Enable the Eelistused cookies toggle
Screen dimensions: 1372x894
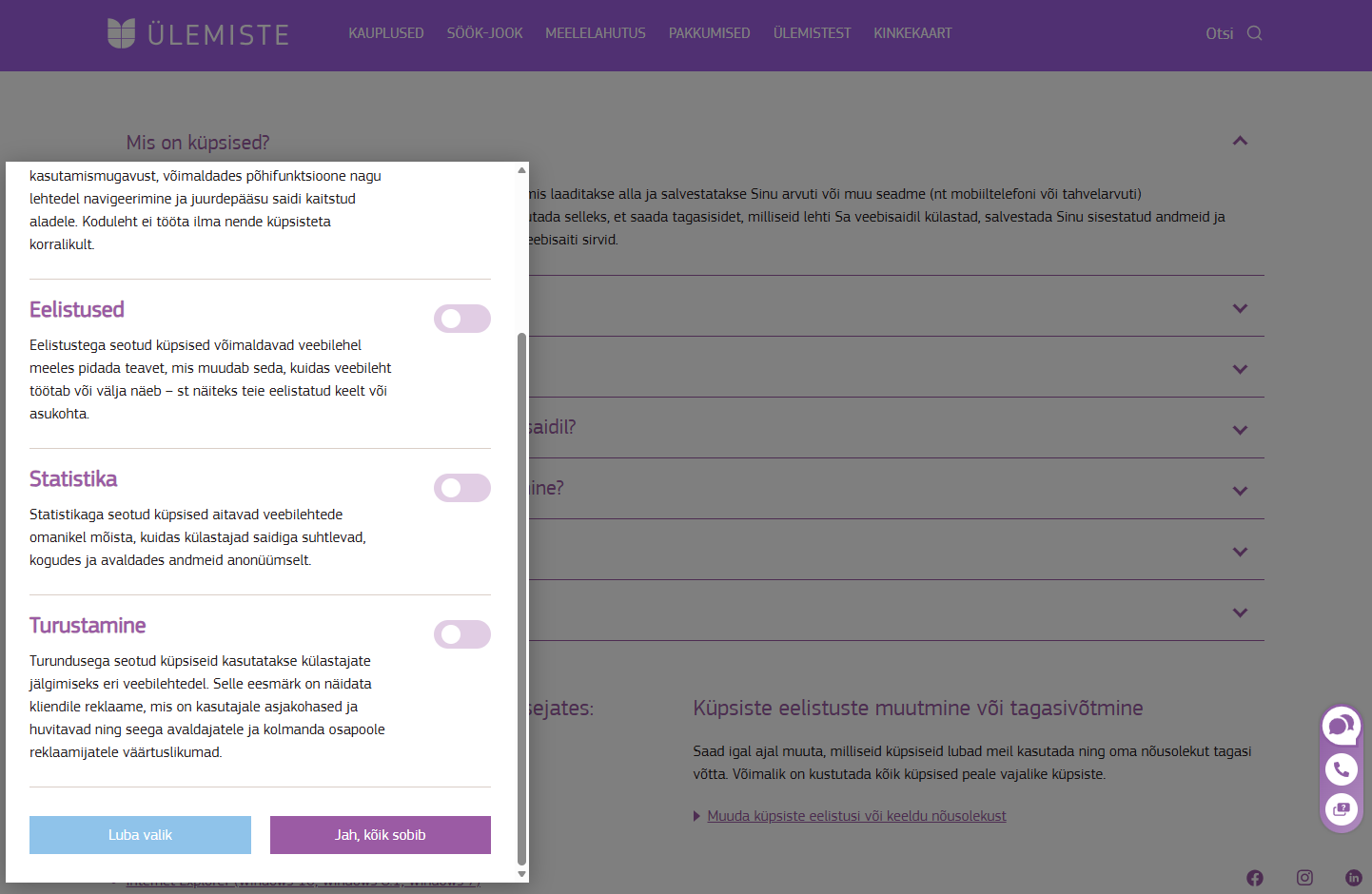[x=462, y=319]
